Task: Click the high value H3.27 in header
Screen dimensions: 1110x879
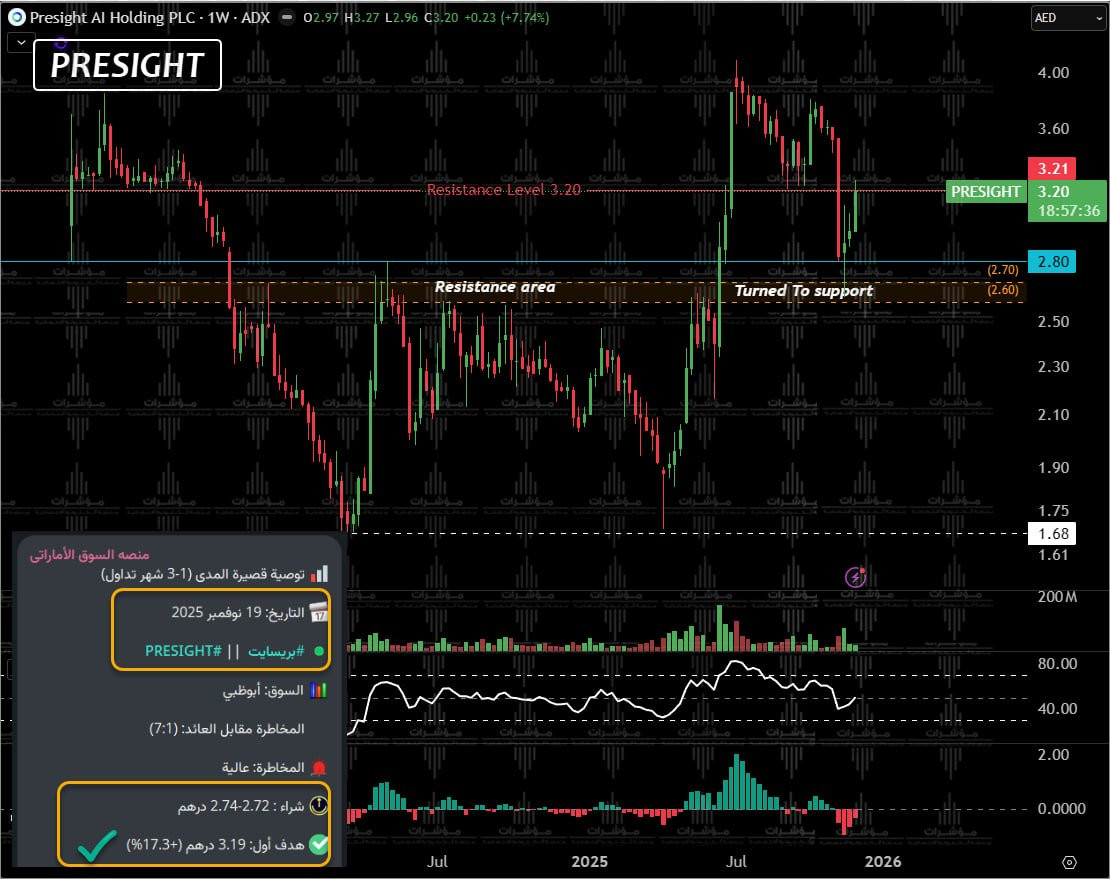Action: (x=362, y=18)
